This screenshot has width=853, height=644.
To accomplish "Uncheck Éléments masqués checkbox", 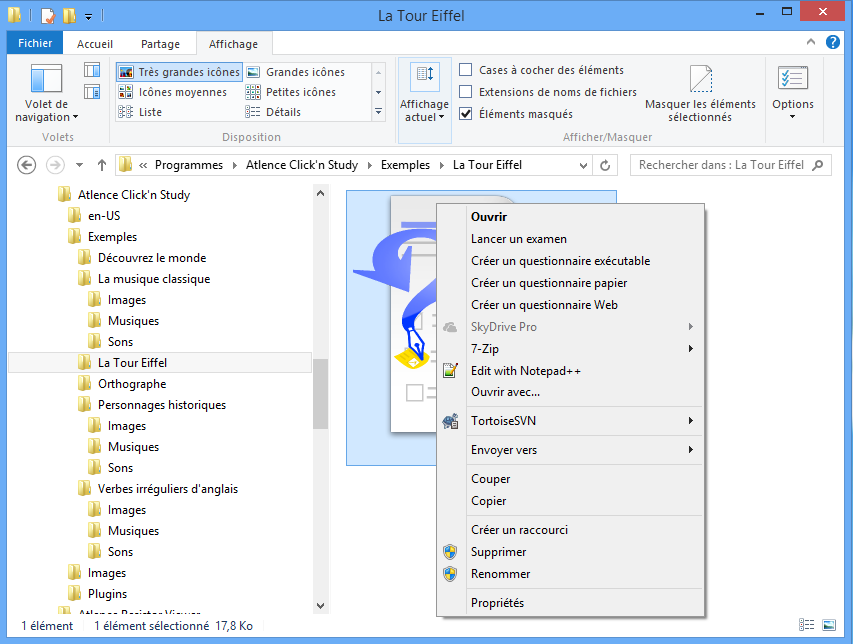I will [x=466, y=114].
